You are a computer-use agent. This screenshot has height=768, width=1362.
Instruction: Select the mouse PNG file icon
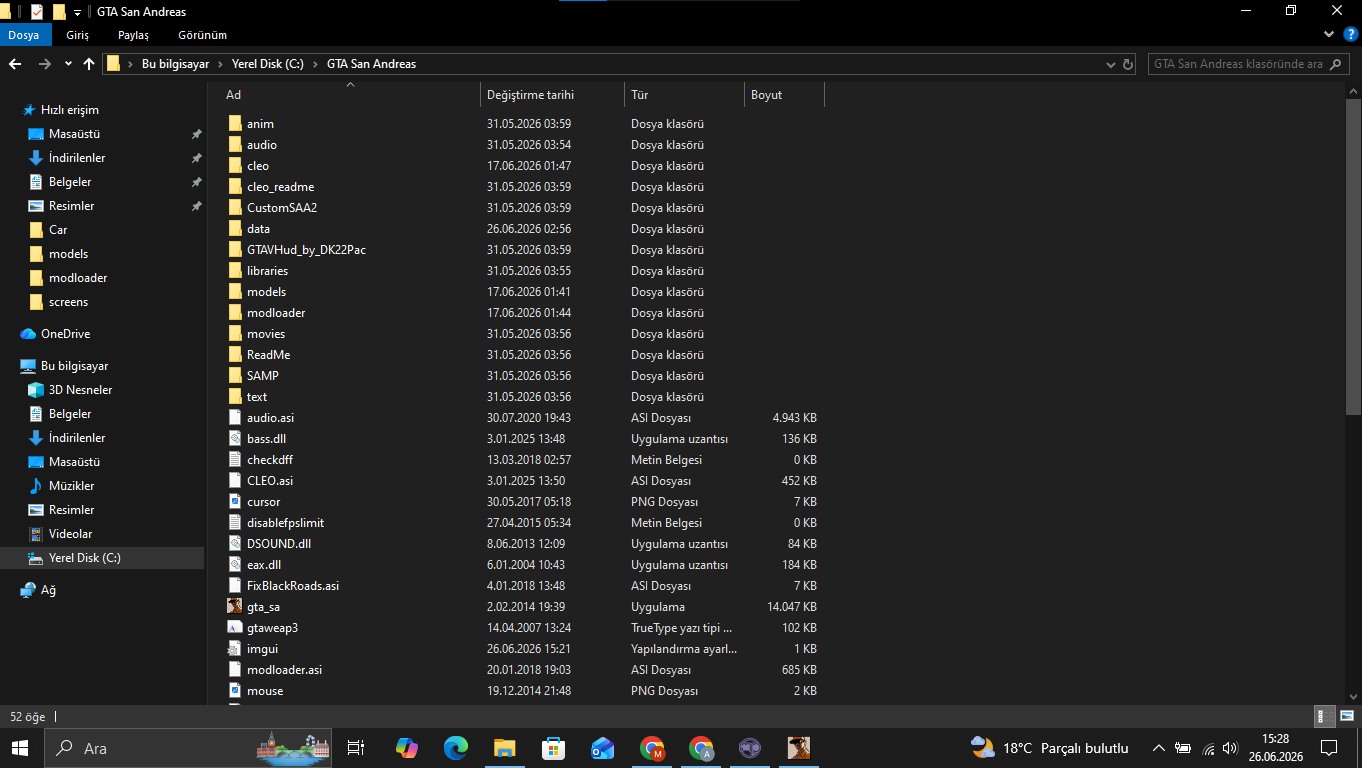pyautogui.click(x=235, y=691)
